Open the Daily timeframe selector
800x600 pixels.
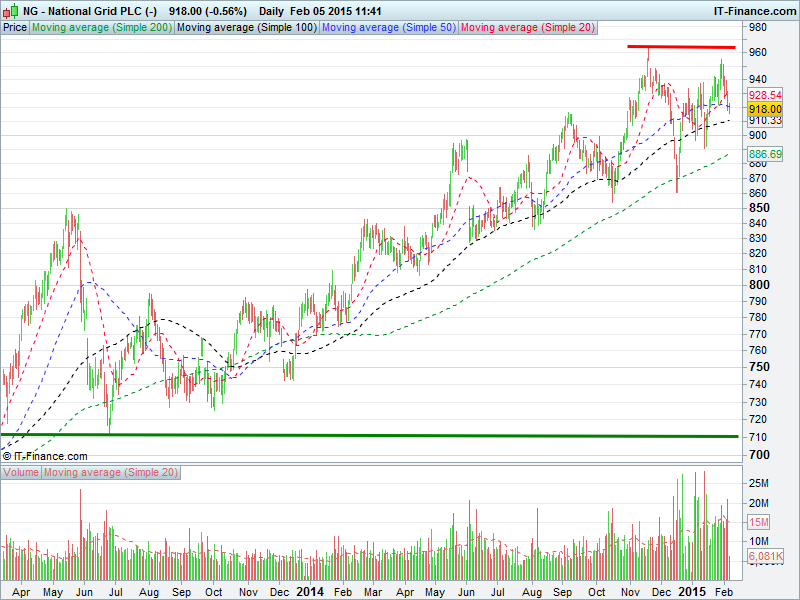tap(270, 9)
